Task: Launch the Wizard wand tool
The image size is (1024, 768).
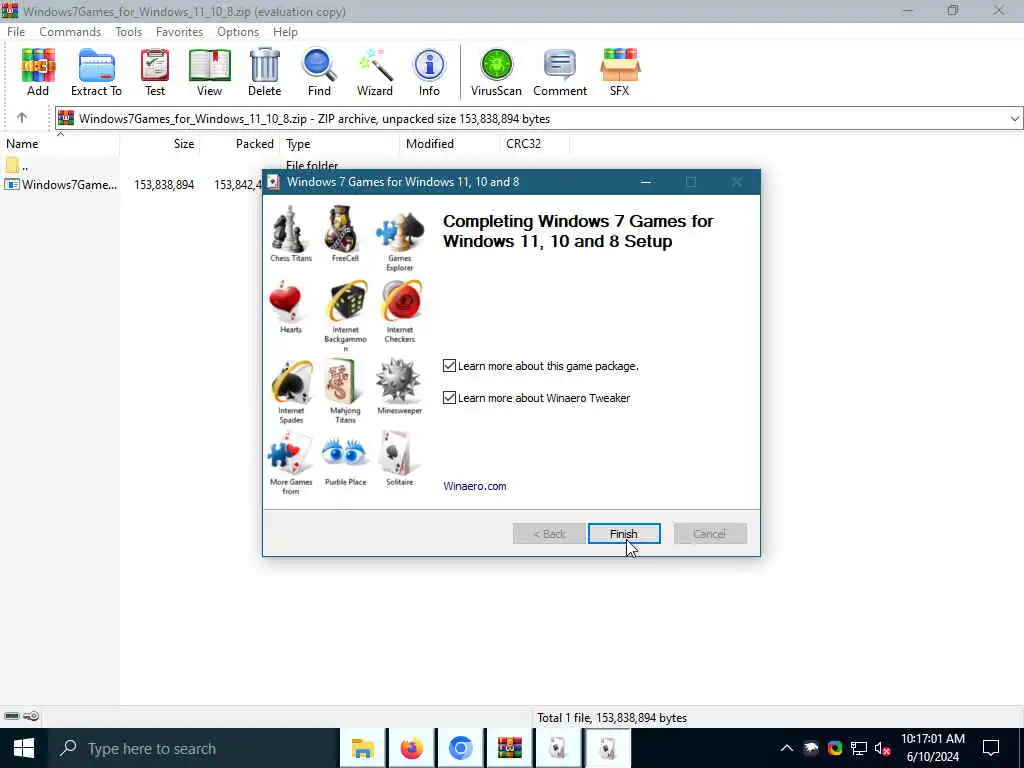Action: click(x=375, y=72)
